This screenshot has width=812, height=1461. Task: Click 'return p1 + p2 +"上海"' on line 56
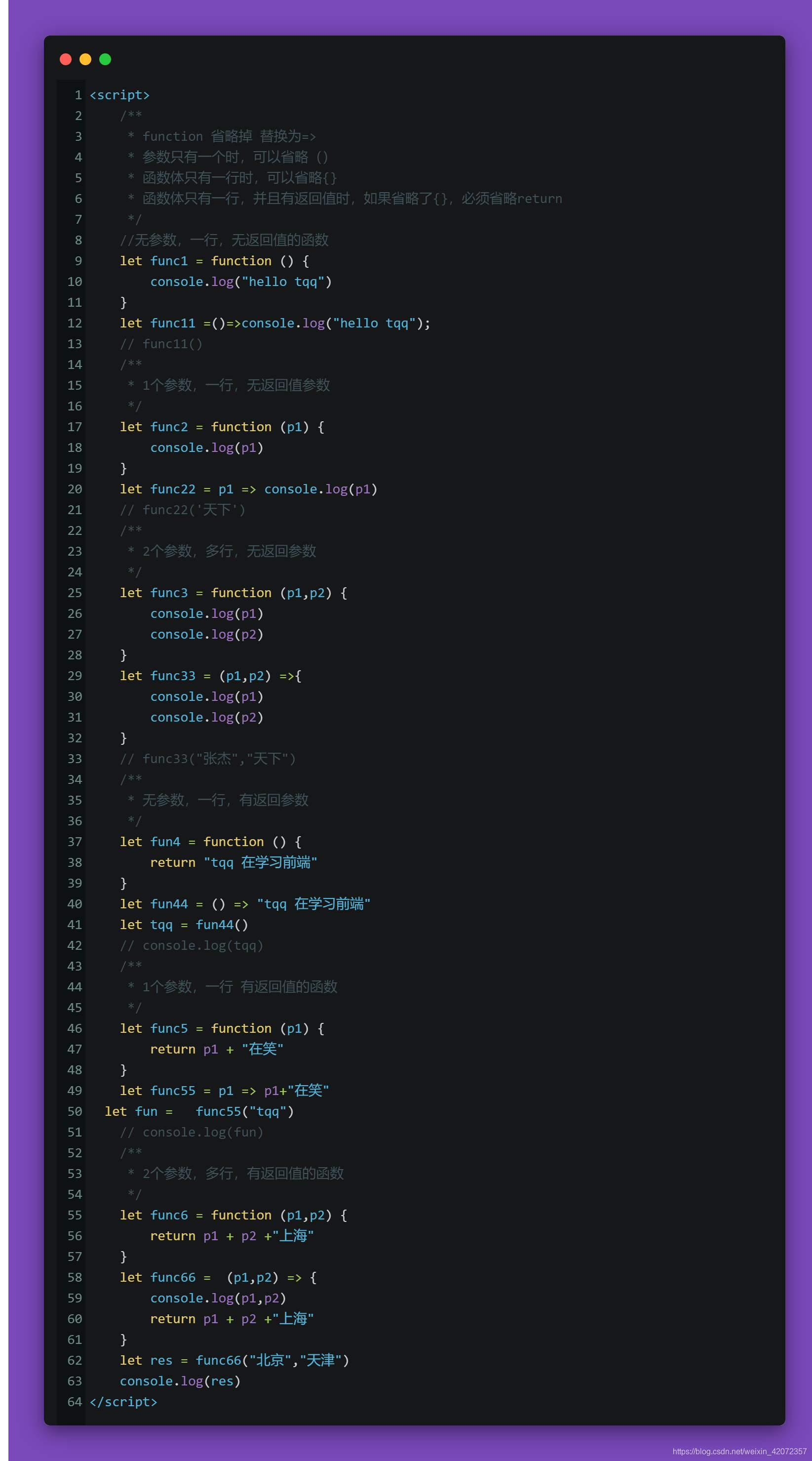[232, 1236]
